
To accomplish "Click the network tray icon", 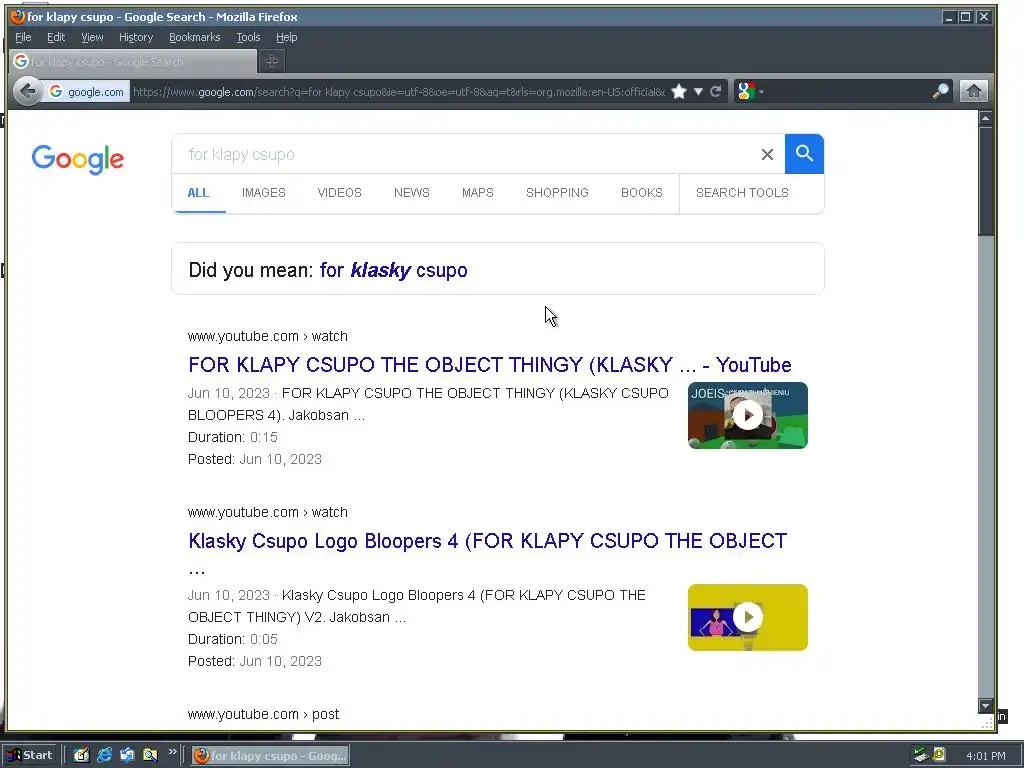I will (x=921, y=756).
